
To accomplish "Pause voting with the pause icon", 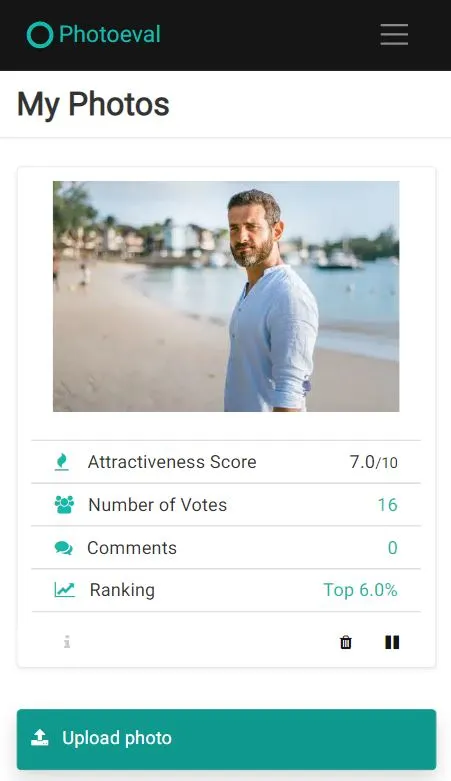I will pos(392,642).
